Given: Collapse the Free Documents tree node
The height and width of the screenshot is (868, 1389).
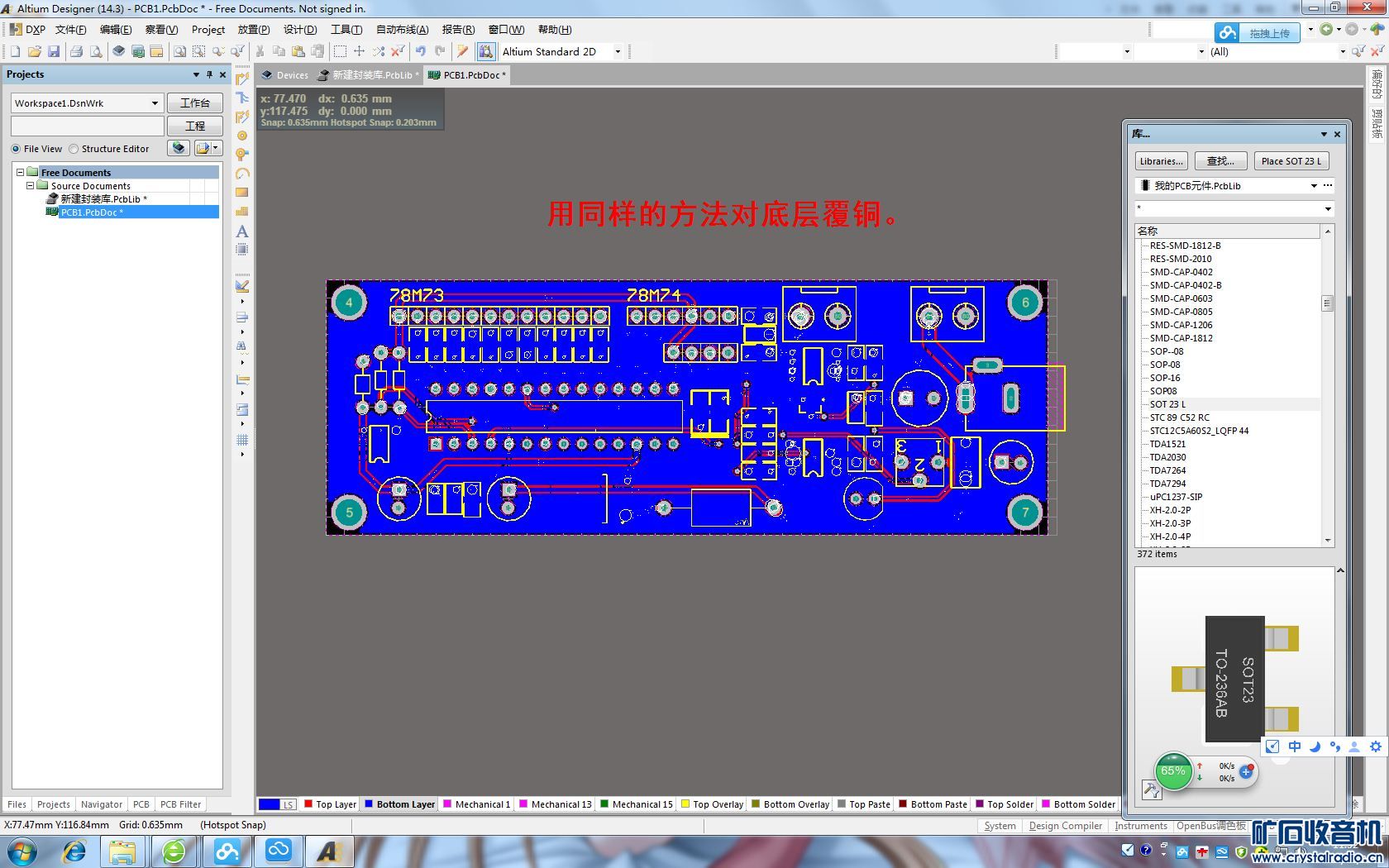Looking at the screenshot, I should (21, 172).
